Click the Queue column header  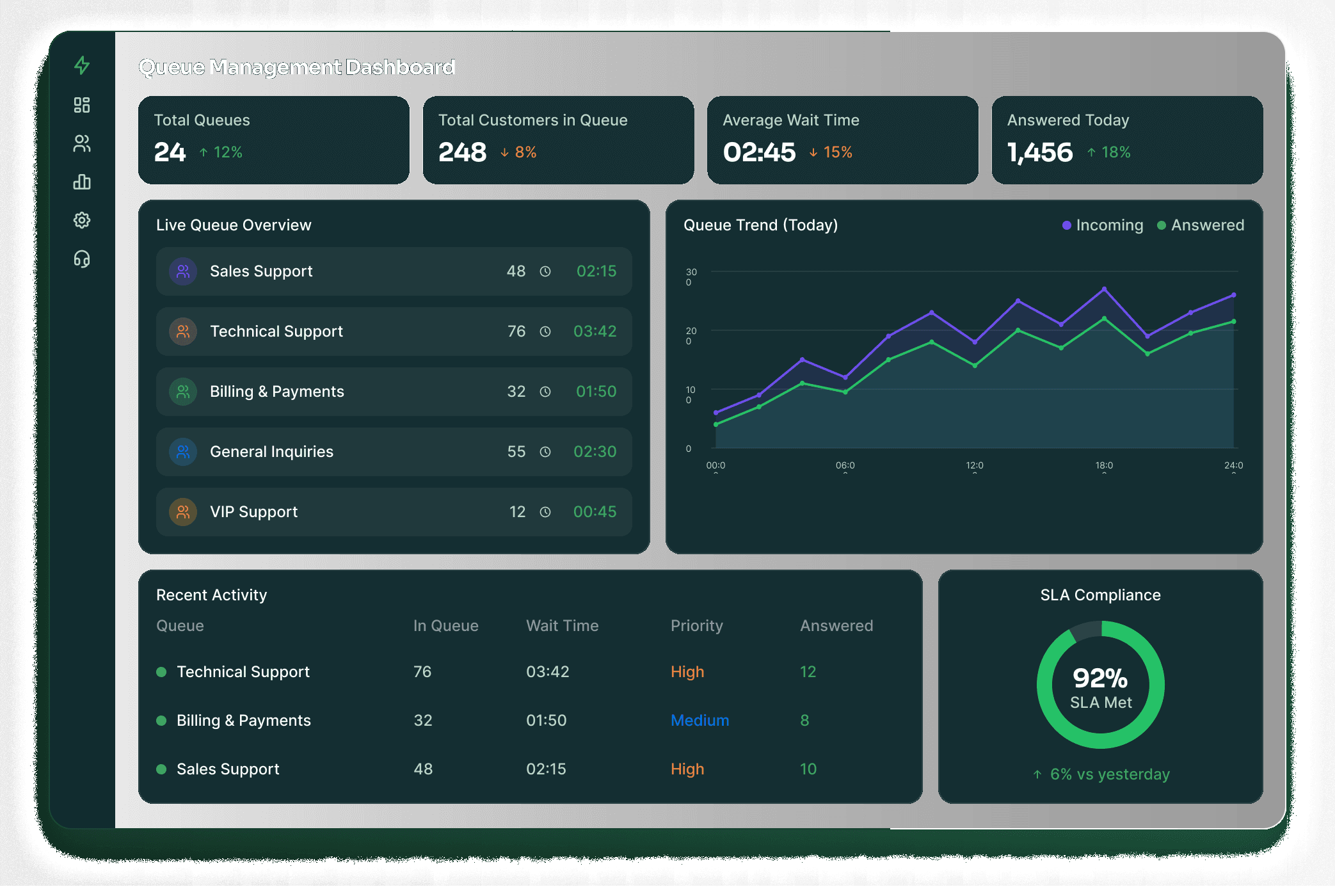click(180, 626)
